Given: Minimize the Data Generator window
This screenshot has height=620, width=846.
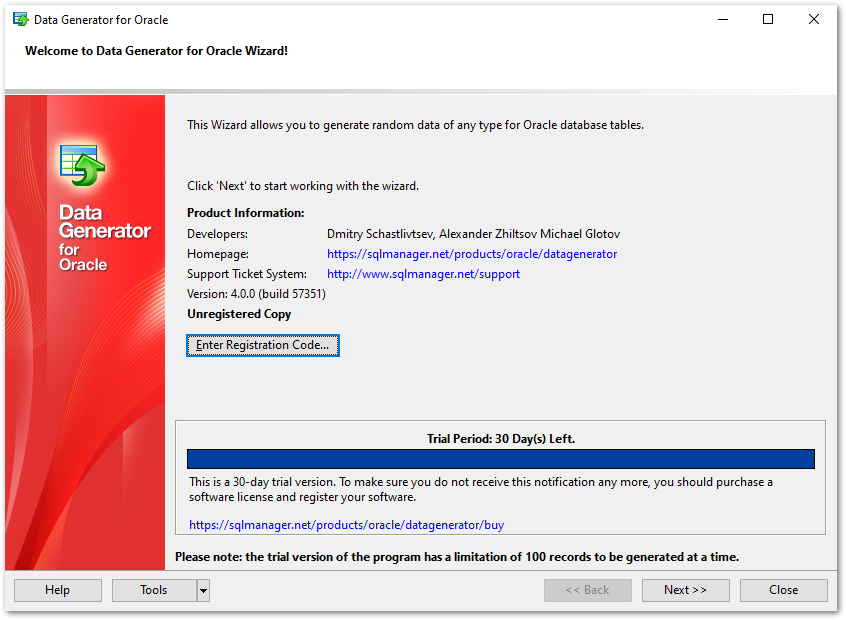Looking at the screenshot, I should (x=723, y=19).
